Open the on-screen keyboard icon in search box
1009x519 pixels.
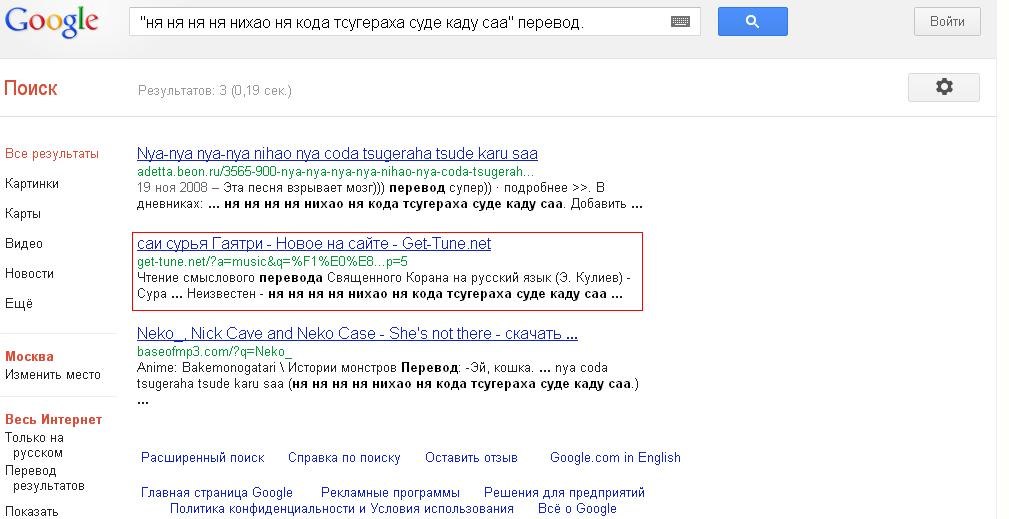click(680, 21)
